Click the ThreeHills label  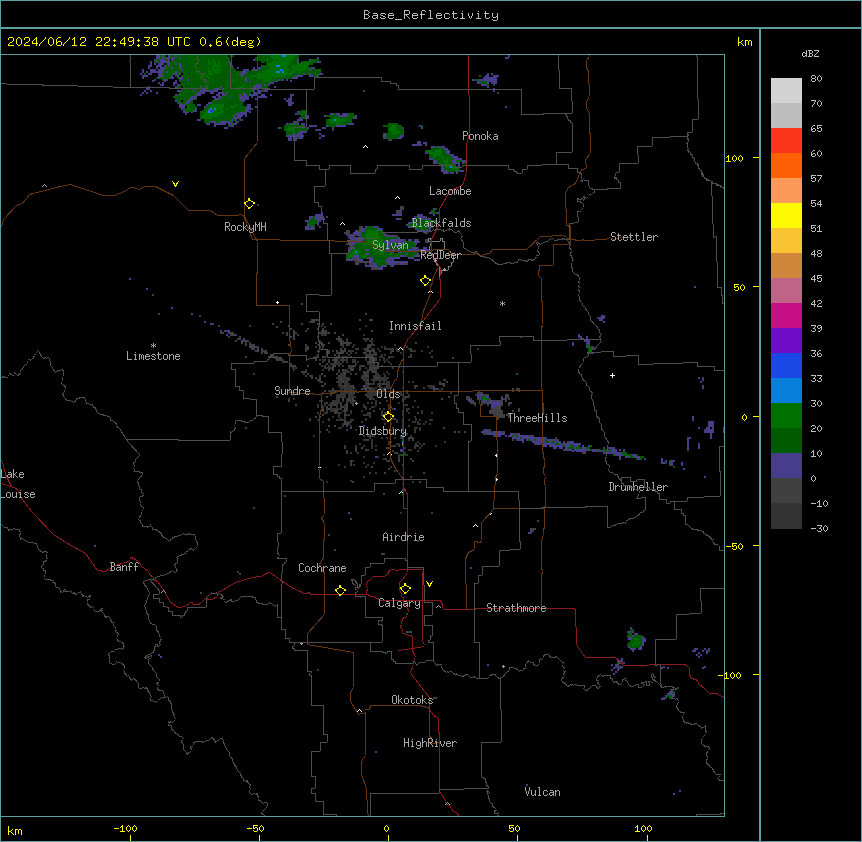[x=537, y=418]
